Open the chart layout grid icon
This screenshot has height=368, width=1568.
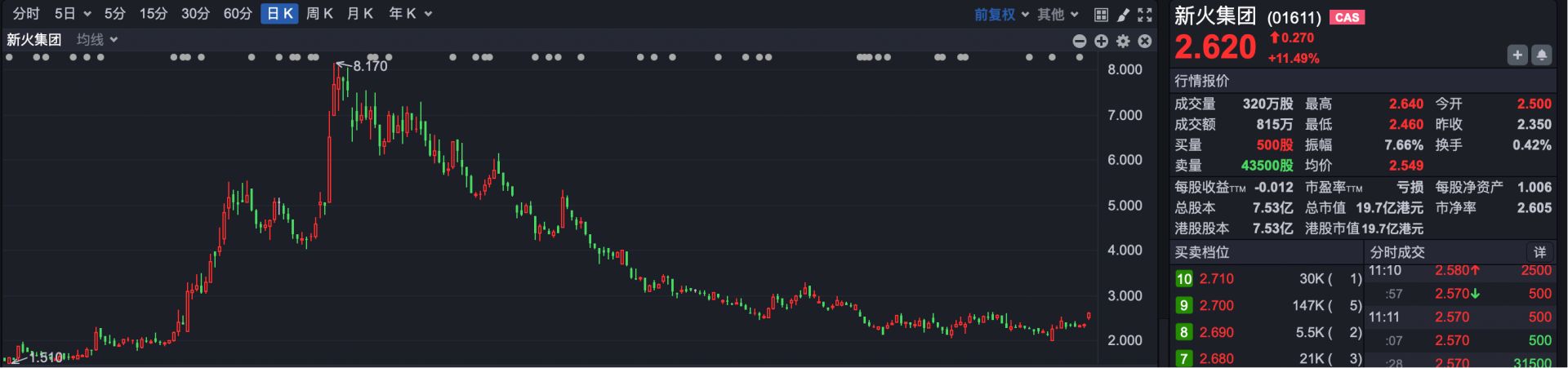[x=1101, y=15]
